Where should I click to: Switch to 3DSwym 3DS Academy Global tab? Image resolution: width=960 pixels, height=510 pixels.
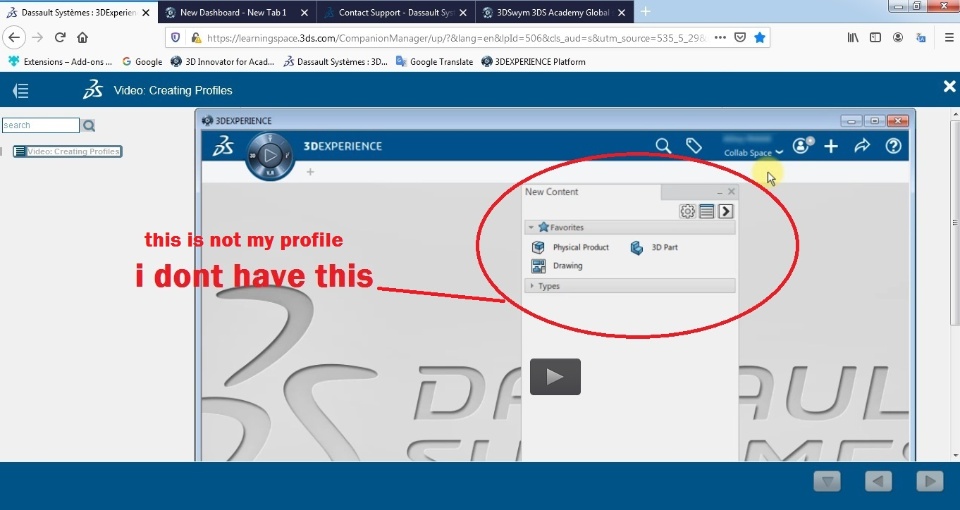[553, 12]
